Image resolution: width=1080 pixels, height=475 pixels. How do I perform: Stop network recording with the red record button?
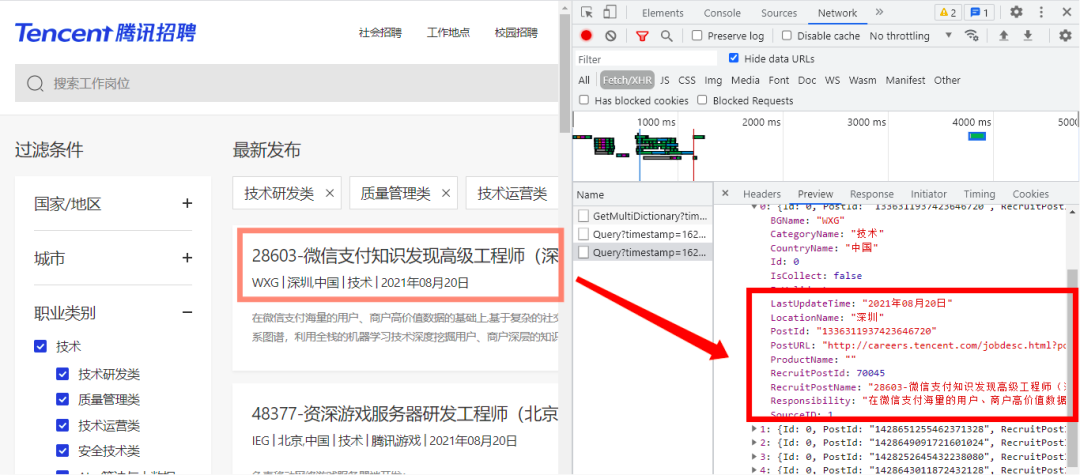[x=586, y=36]
